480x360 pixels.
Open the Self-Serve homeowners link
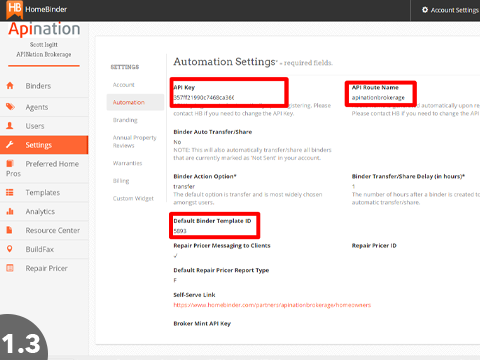pyautogui.click(x=272, y=305)
